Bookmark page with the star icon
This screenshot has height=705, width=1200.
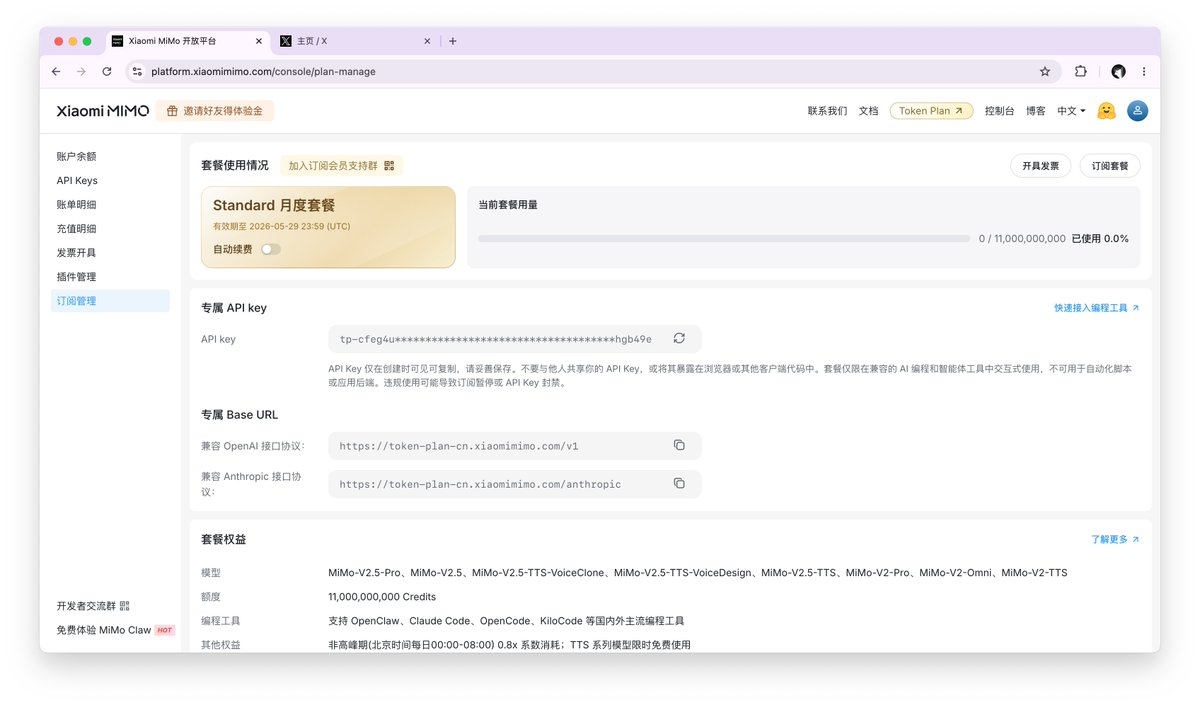tap(1045, 72)
